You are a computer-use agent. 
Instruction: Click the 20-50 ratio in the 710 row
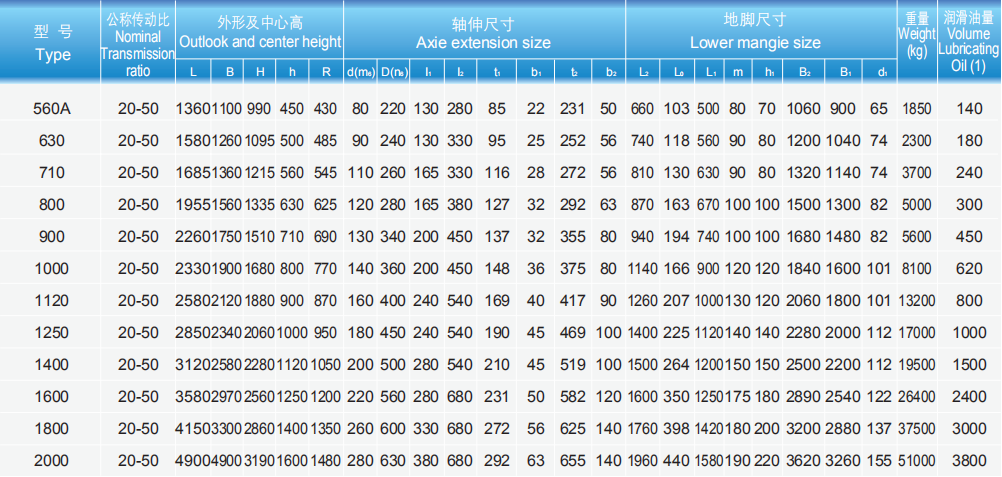click(x=137, y=172)
